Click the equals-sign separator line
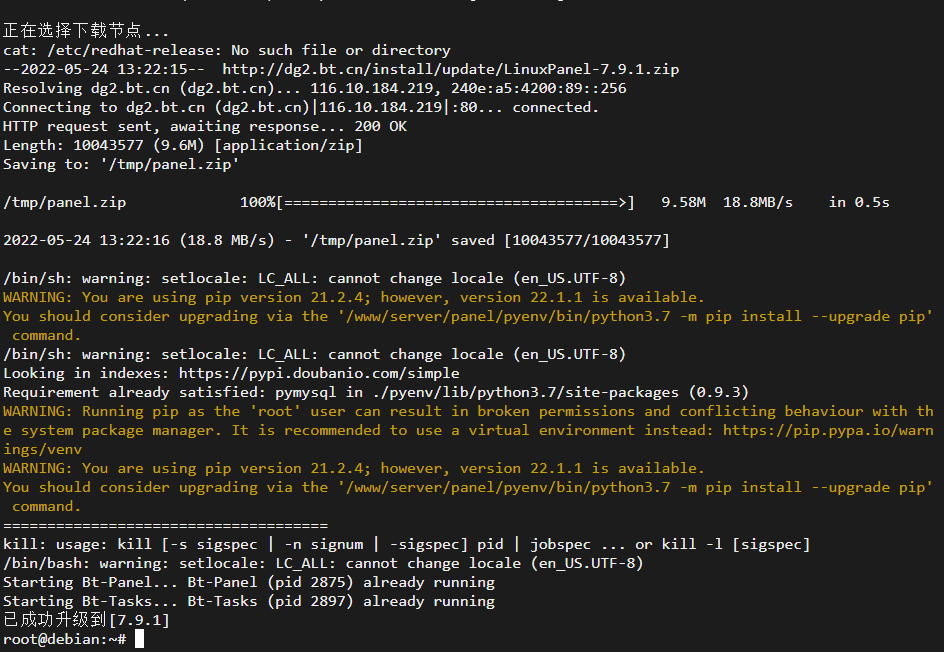Viewport: 944px width, 652px height. 166,526
